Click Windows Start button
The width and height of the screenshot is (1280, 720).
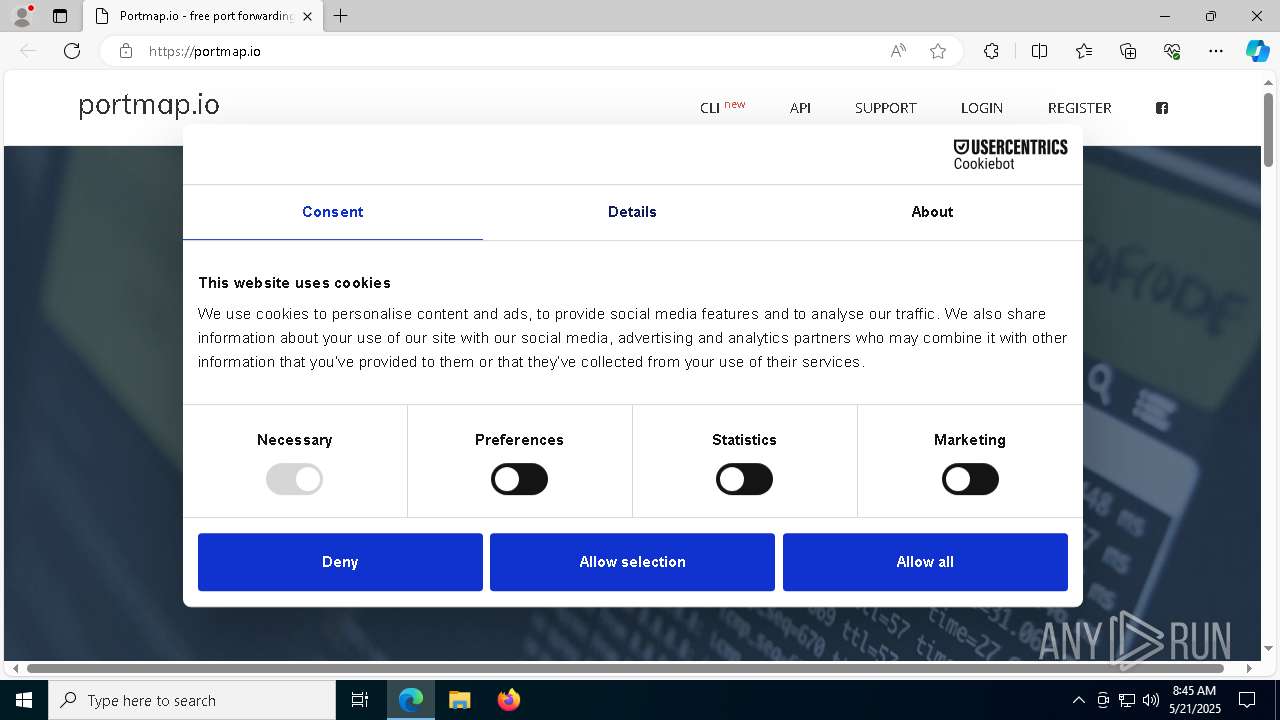[x=24, y=700]
